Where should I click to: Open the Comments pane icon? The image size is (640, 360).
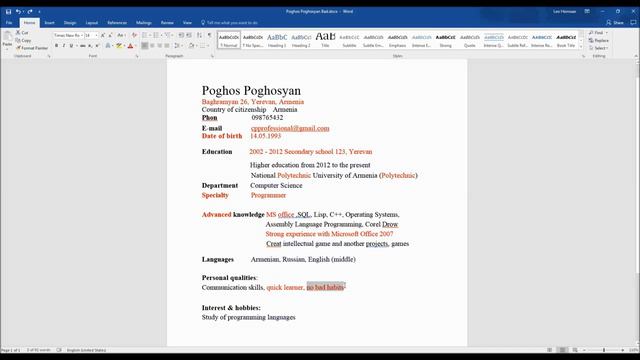point(633,23)
